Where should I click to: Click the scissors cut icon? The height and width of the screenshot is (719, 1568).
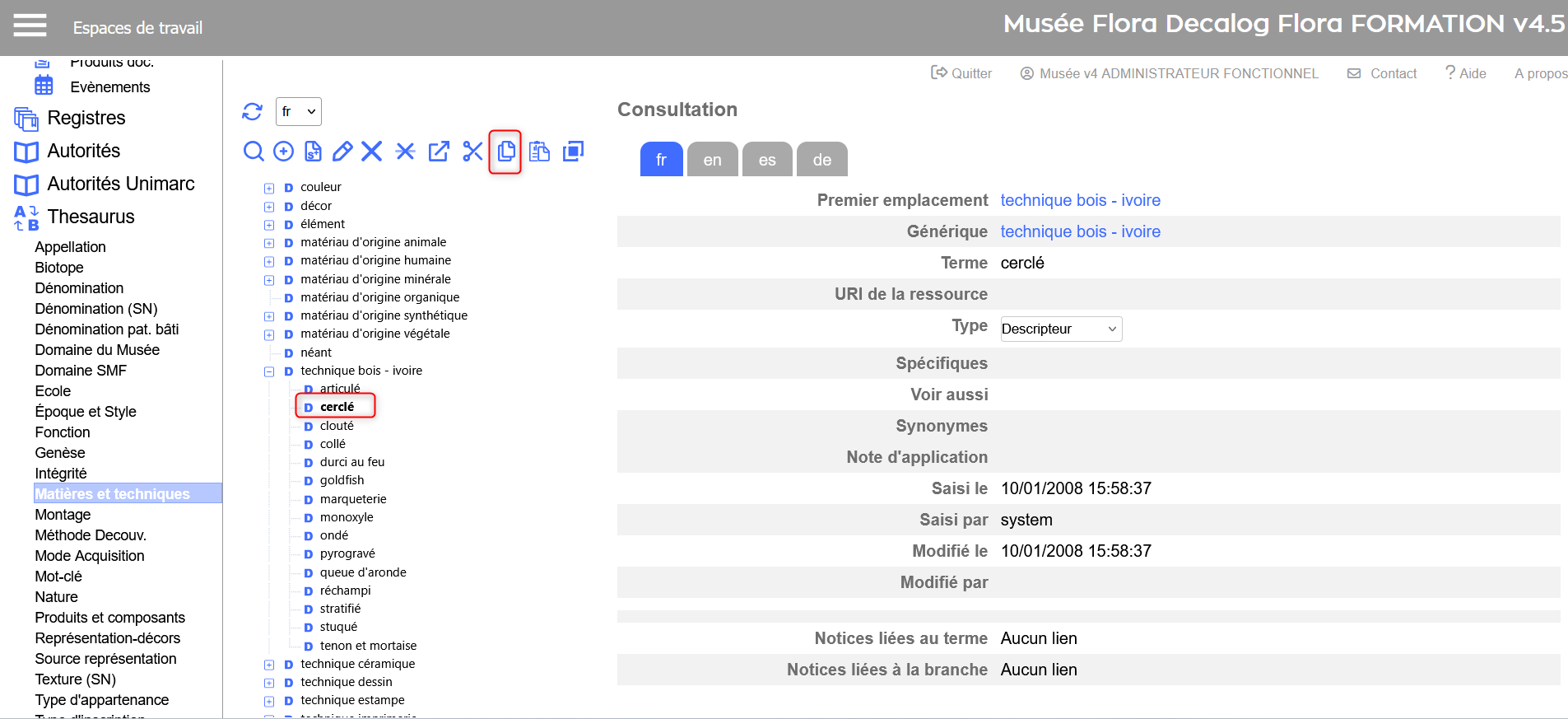pyautogui.click(x=472, y=152)
